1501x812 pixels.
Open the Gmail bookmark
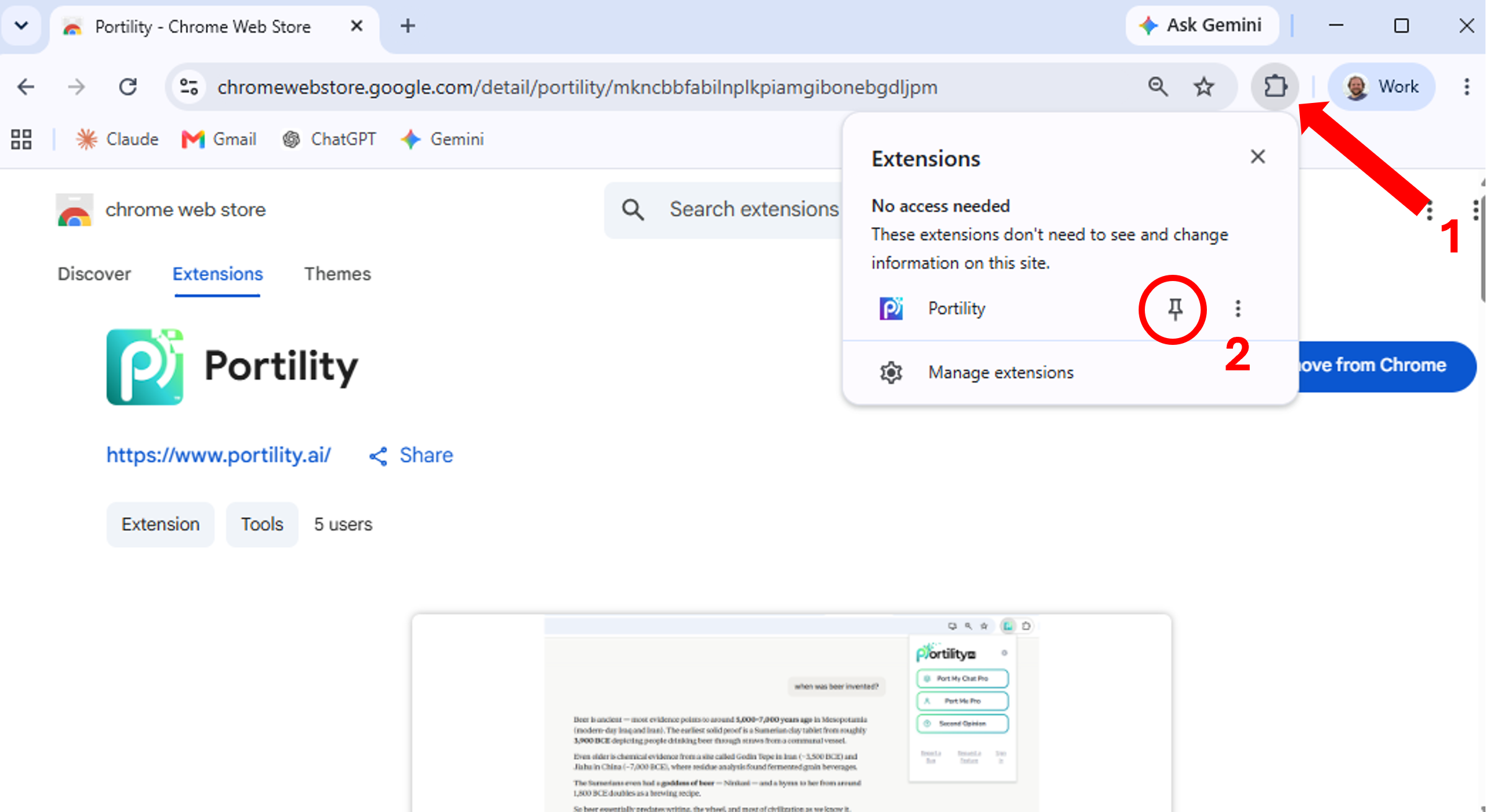tap(218, 140)
